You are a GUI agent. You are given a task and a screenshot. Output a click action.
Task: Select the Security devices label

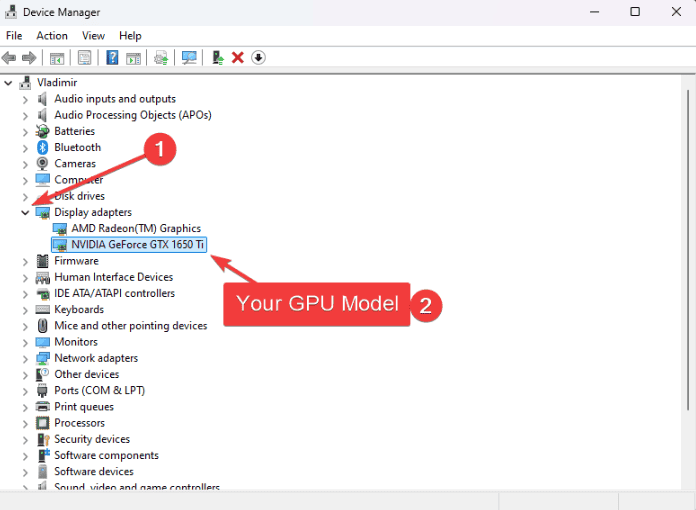92,439
